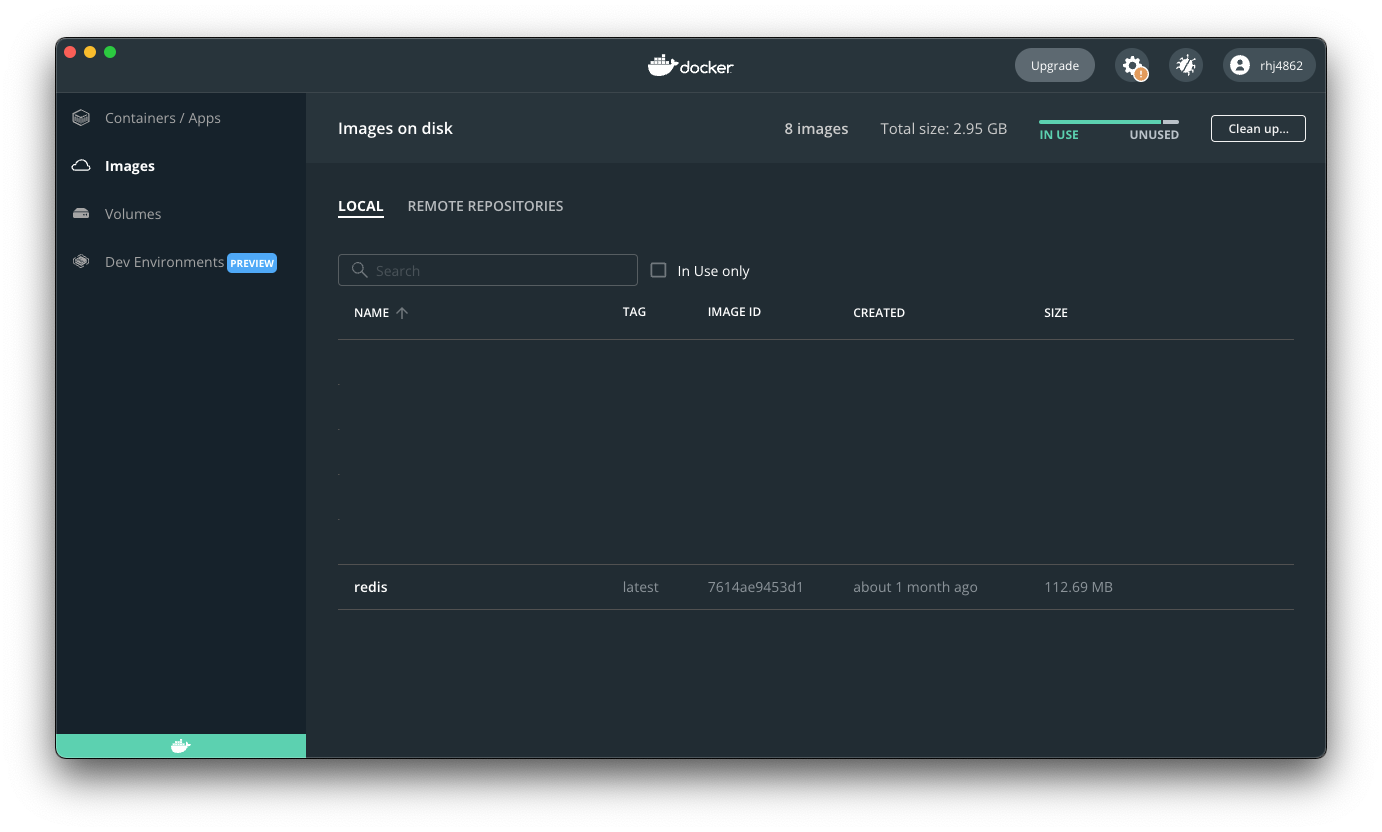This screenshot has height=832, width=1382.
Task: Open Containers / Apps section
Action: [x=163, y=118]
